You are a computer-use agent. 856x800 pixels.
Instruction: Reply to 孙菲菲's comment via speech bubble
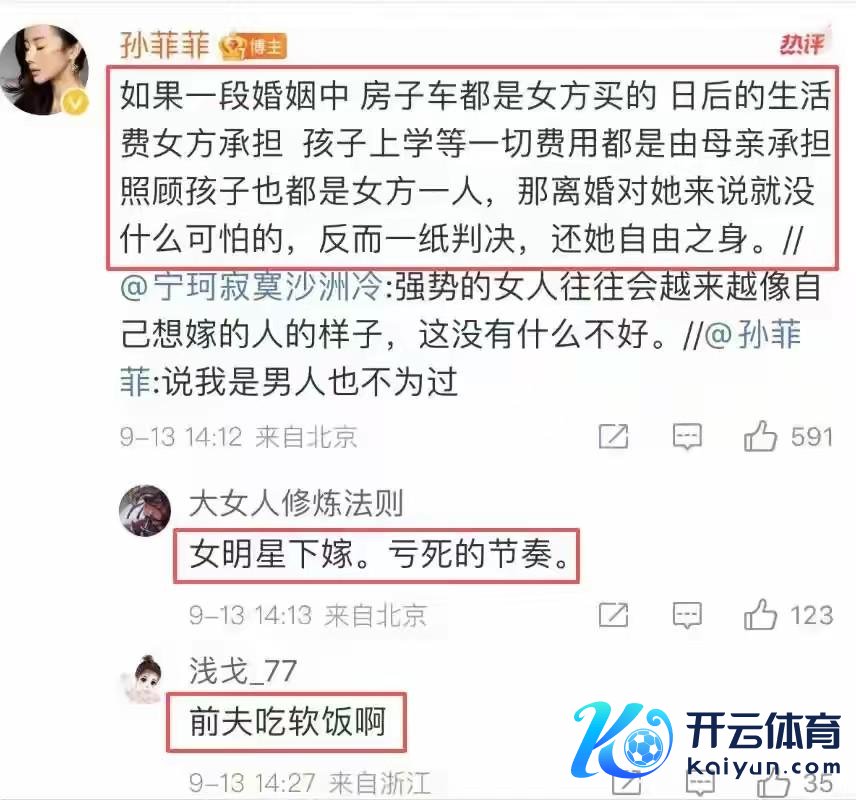point(687,436)
